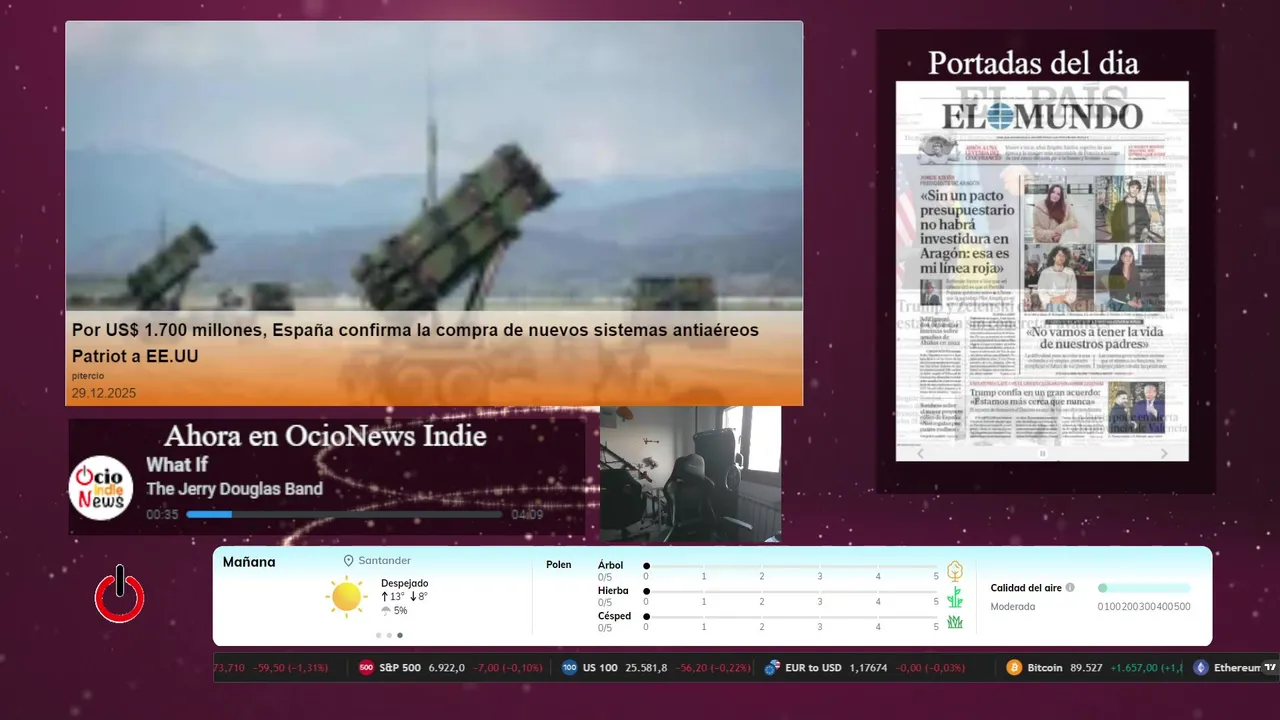Click the Despejado weather condition text
Screen dimensions: 1280x720
[405, 583]
